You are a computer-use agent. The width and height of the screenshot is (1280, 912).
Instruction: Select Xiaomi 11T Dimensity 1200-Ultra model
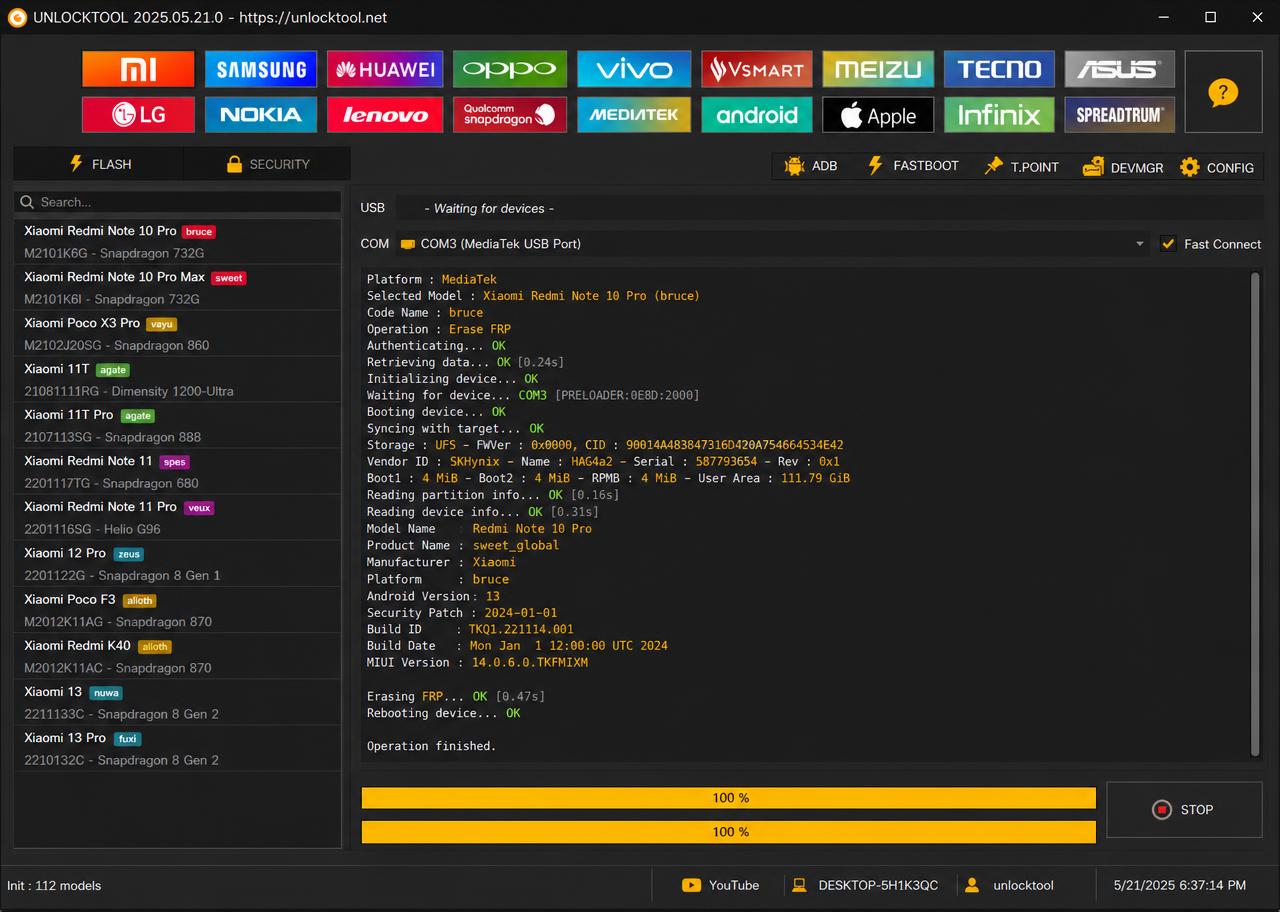(x=178, y=380)
